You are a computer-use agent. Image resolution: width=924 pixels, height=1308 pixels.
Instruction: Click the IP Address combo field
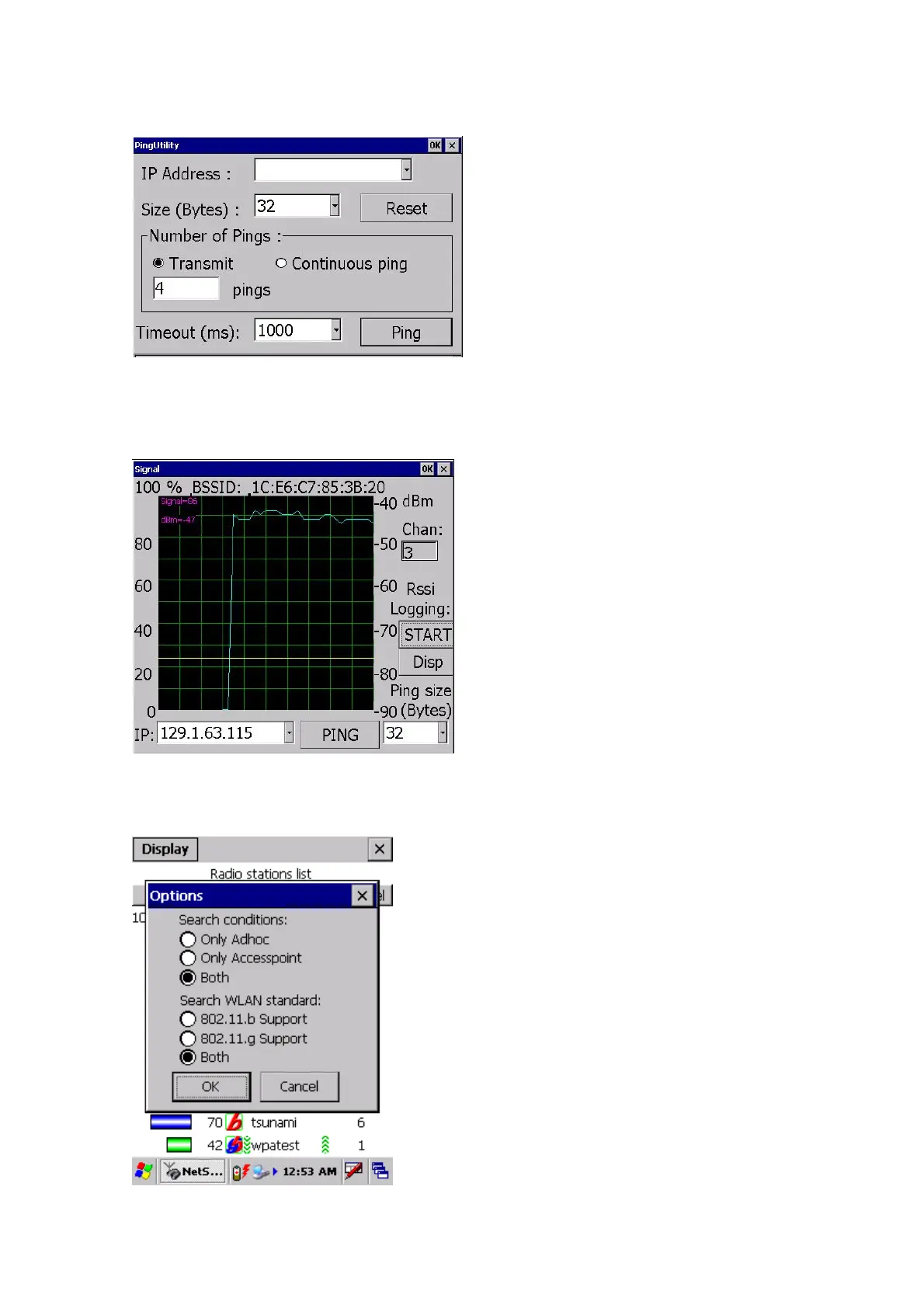point(328,169)
